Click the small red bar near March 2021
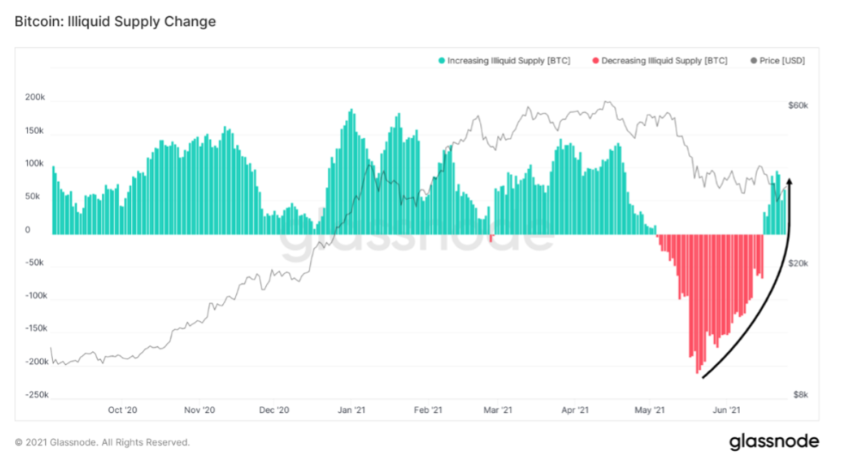The height and width of the screenshot is (457, 850). [x=491, y=238]
